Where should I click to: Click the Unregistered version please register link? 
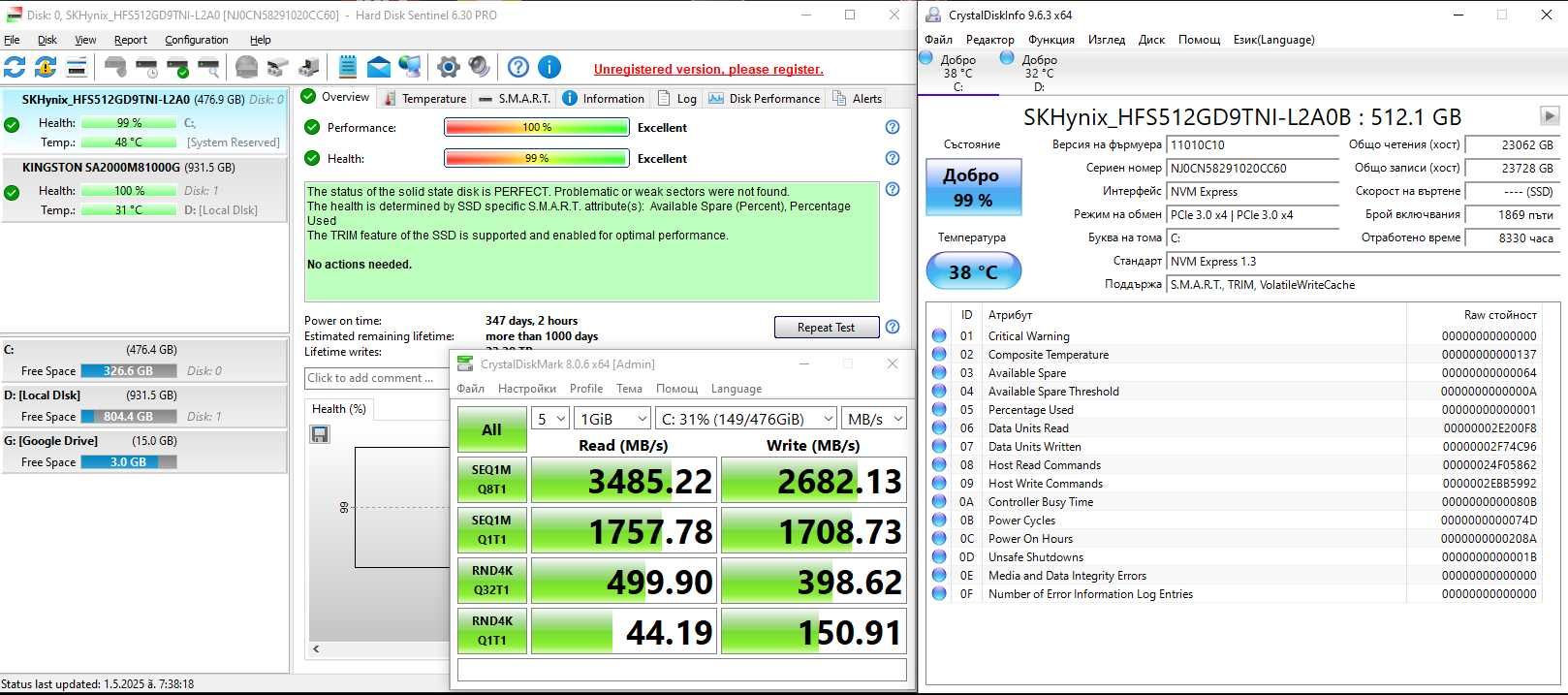coord(708,69)
